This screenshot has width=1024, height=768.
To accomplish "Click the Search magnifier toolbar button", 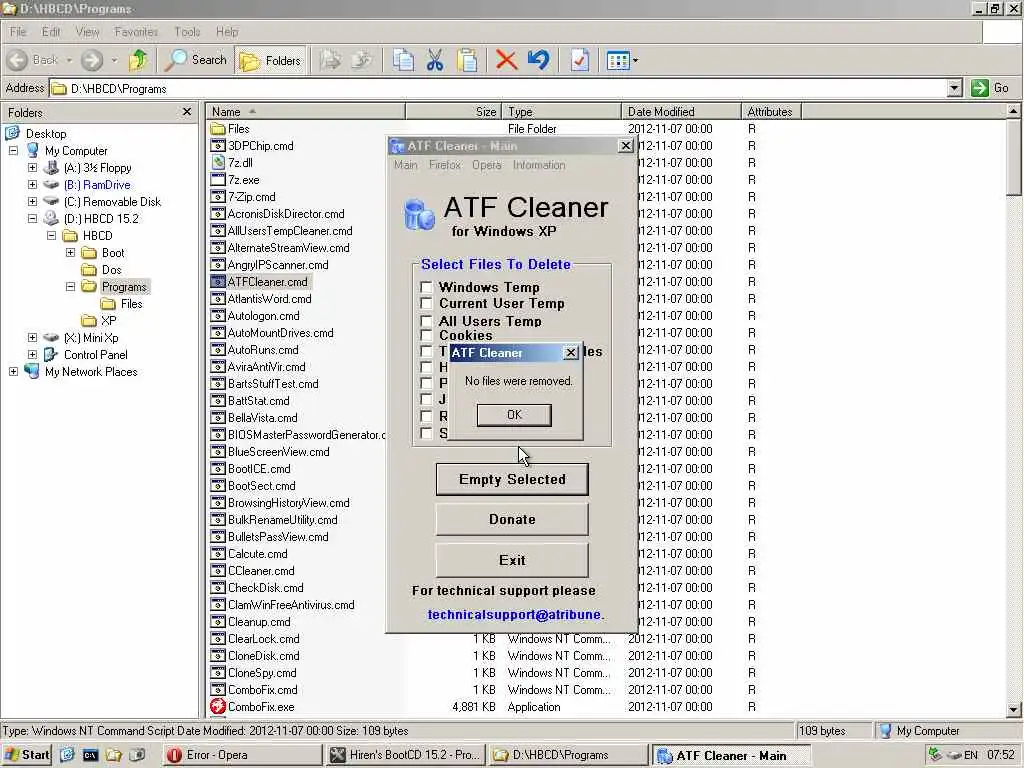I will [195, 60].
